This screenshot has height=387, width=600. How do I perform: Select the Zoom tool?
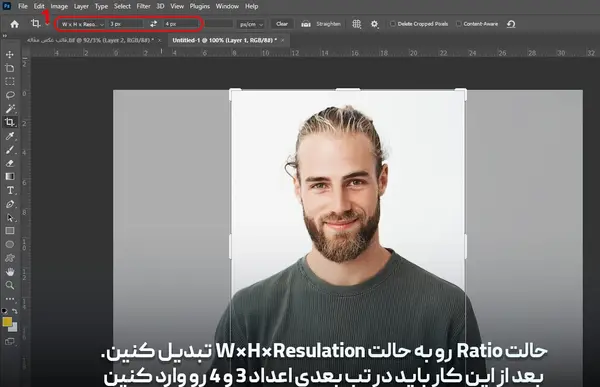click(x=10, y=285)
